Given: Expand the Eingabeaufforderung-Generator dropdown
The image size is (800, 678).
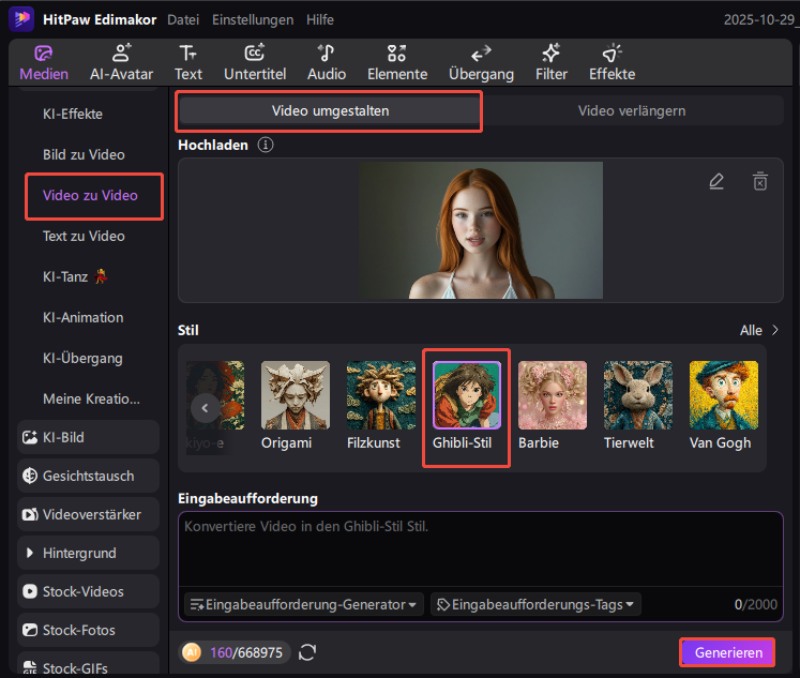Looking at the screenshot, I should point(303,605).
